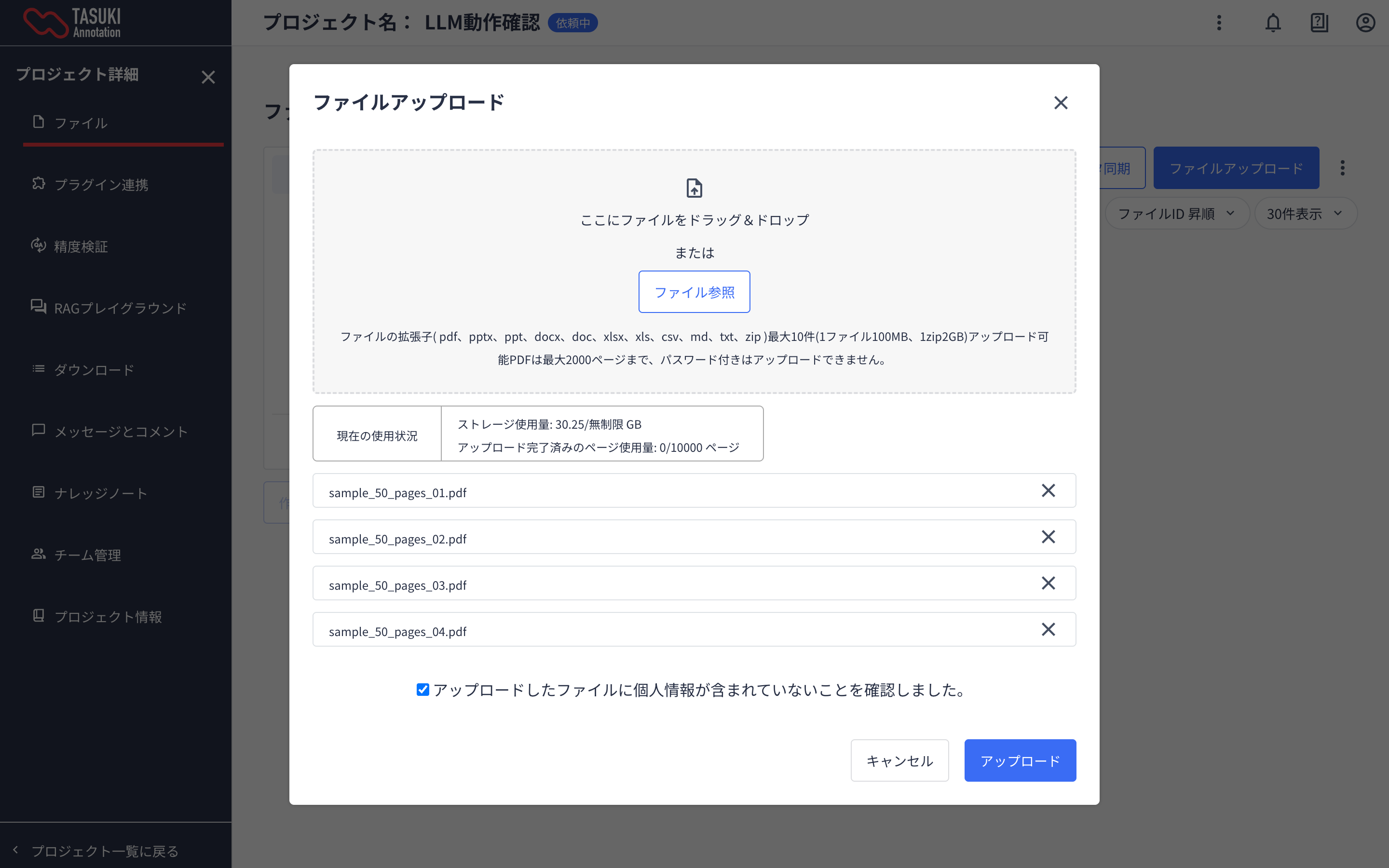The height and width of the screenshot is (868, 1389).
Task: Remove sample_50_pages_02.pdf from the list
Action: tap(1048, 537)
